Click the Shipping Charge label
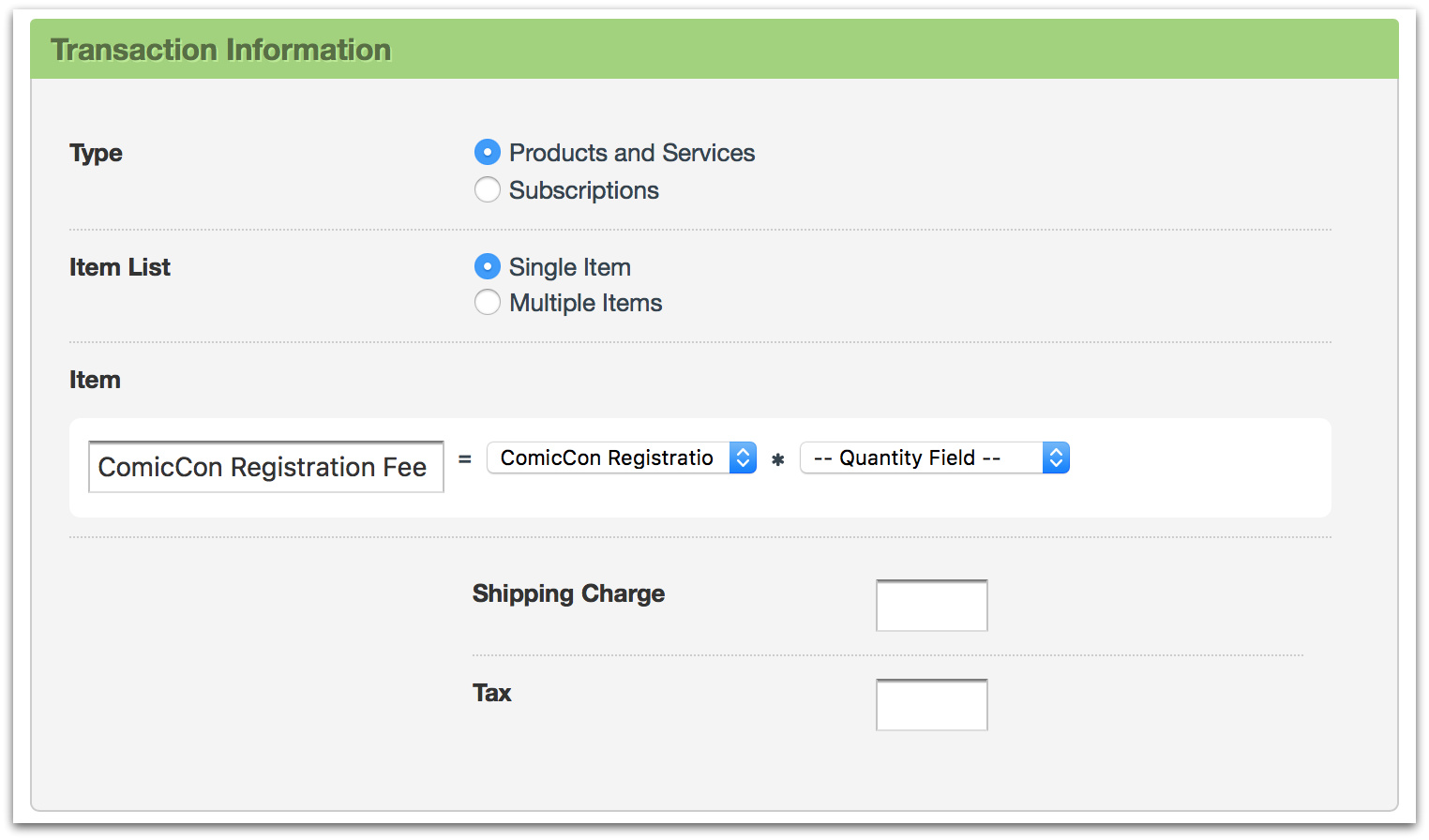Image resolution: width=1429 pixels, height=840 pixels. click(568, 593)
